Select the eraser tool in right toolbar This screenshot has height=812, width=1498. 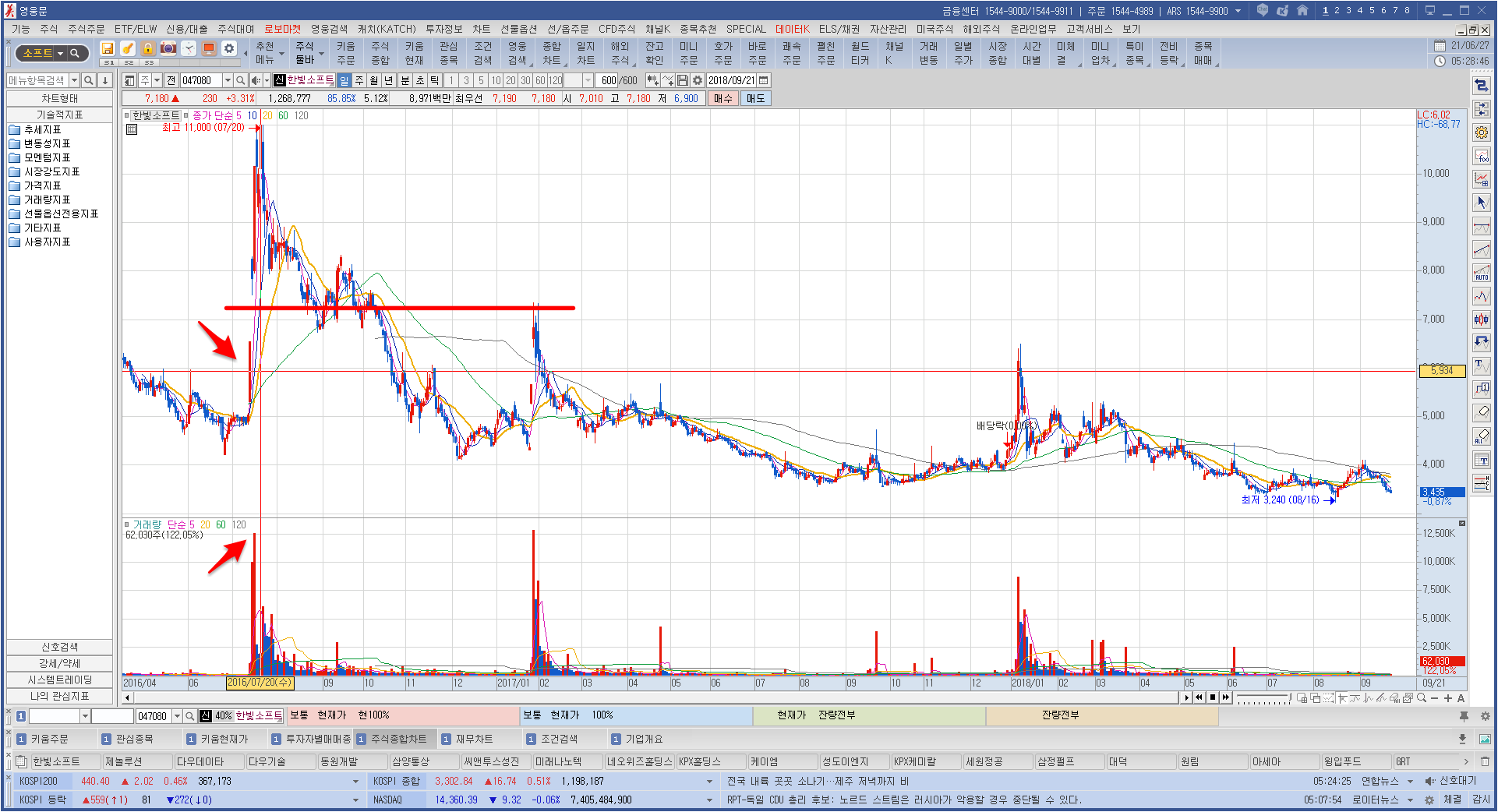(x=1482, y=413)
